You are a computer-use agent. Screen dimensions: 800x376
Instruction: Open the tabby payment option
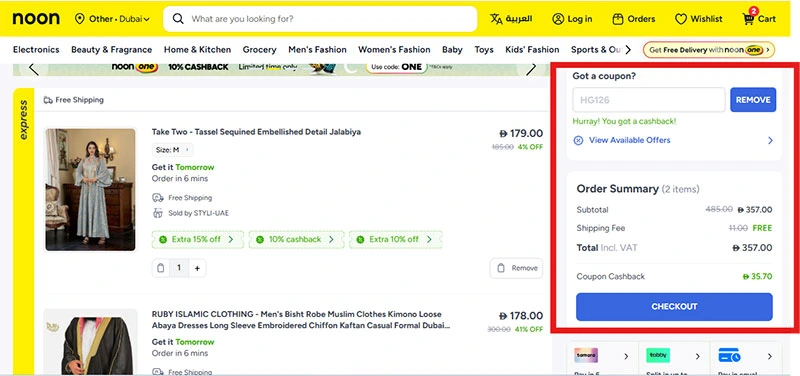[x=673, y=357]
